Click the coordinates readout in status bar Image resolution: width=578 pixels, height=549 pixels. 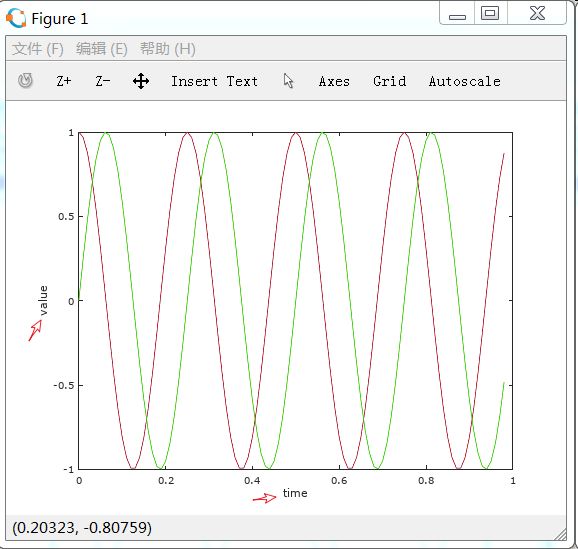pyautogui.click(x=82, y=528)
